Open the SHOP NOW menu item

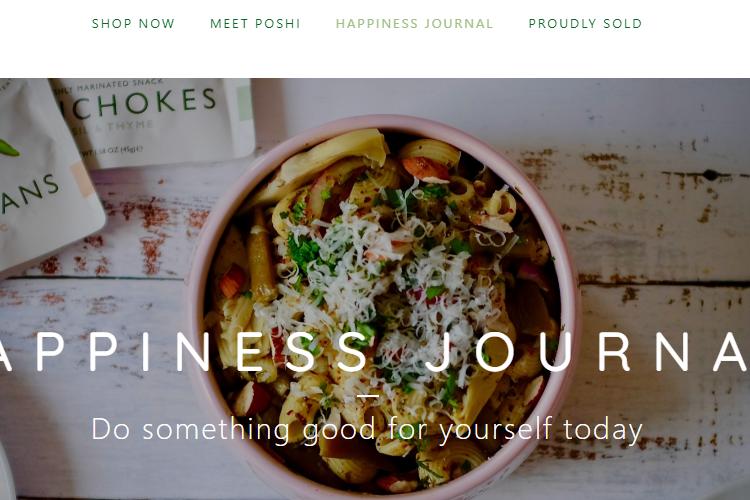click(x=133, y=23)
